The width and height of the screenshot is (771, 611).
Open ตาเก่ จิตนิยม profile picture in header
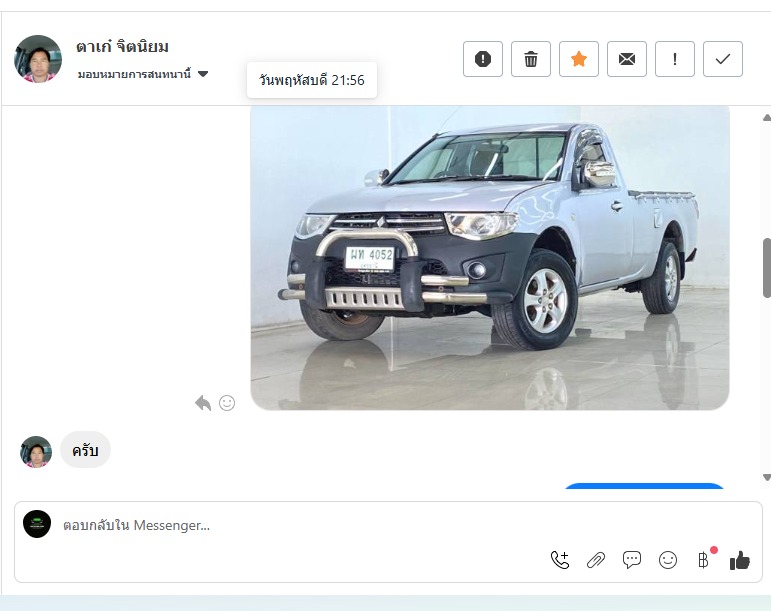38,59
